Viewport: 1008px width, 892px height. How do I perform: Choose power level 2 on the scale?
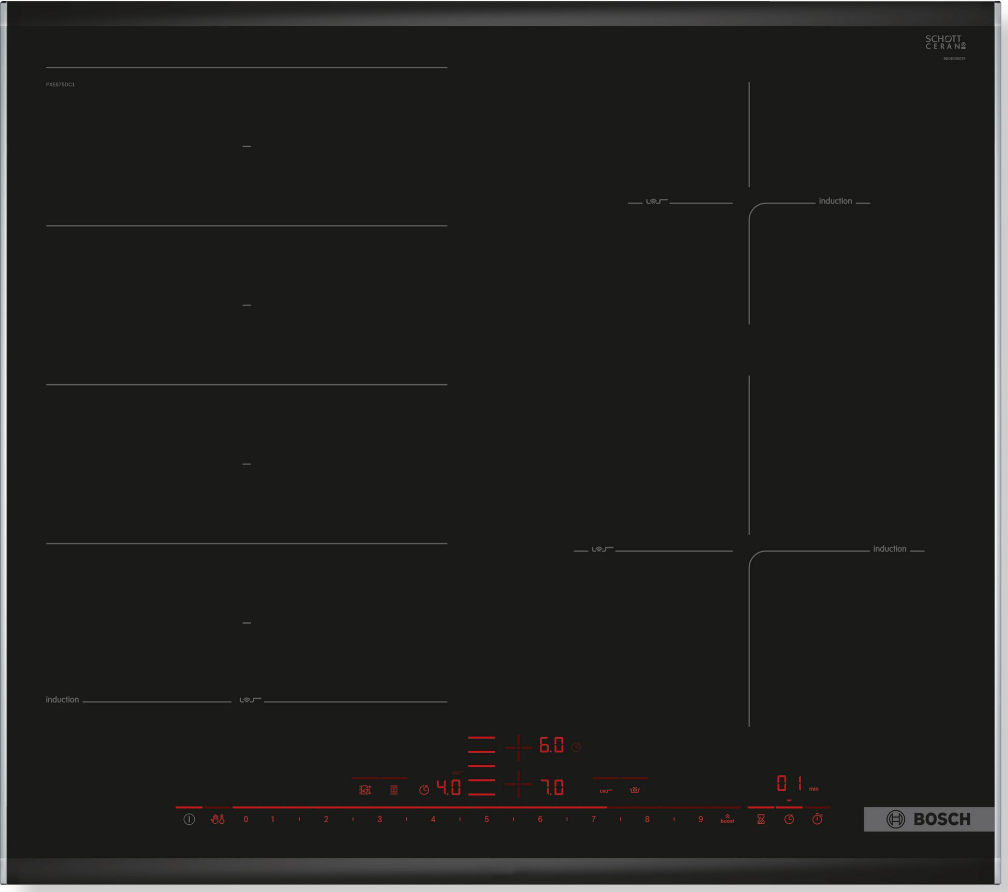click(x=325, y=819)
